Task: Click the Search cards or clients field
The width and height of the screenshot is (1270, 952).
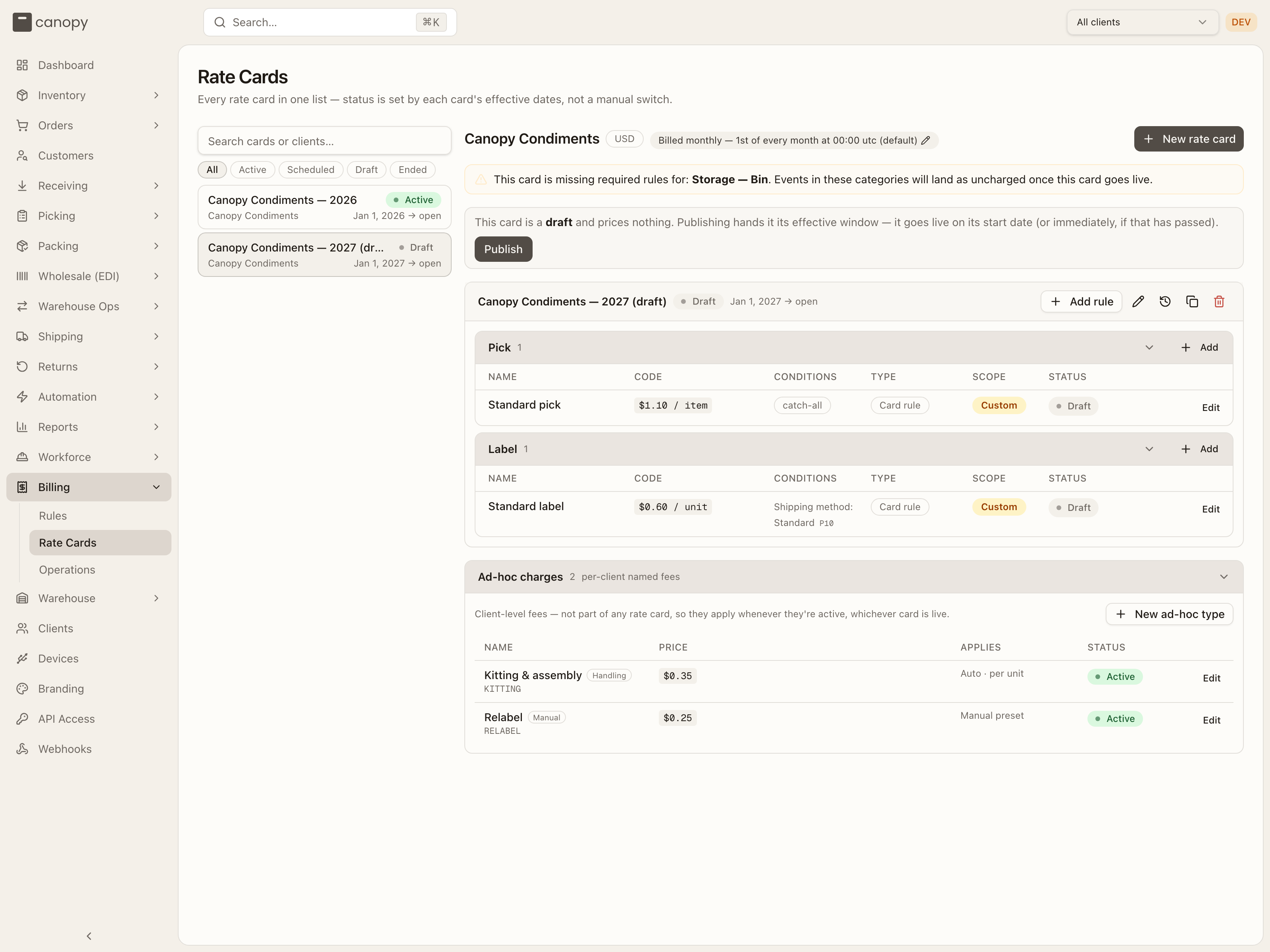Action: tap(324, 141)
